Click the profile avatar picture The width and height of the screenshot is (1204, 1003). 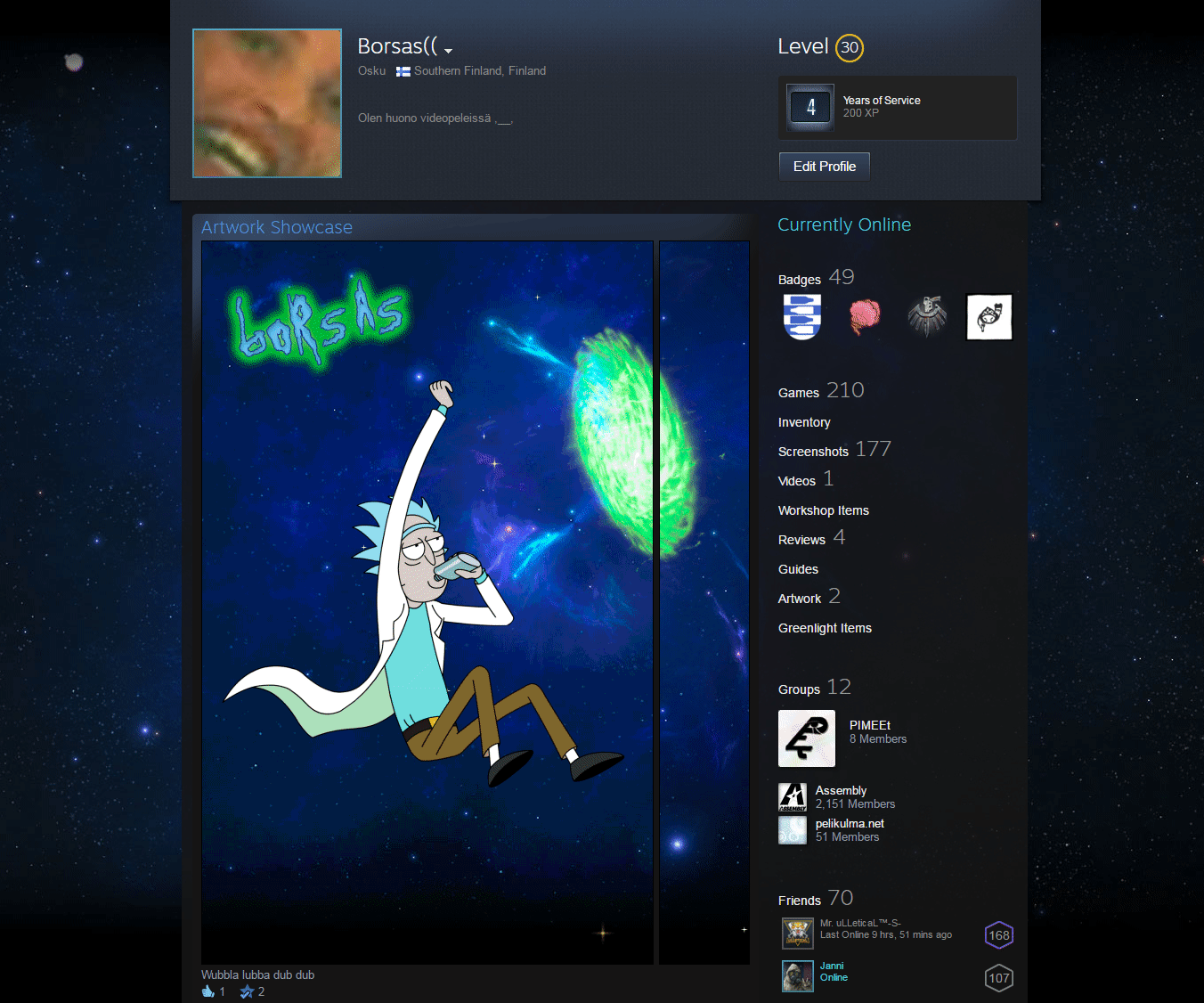[x=267, y=103]
